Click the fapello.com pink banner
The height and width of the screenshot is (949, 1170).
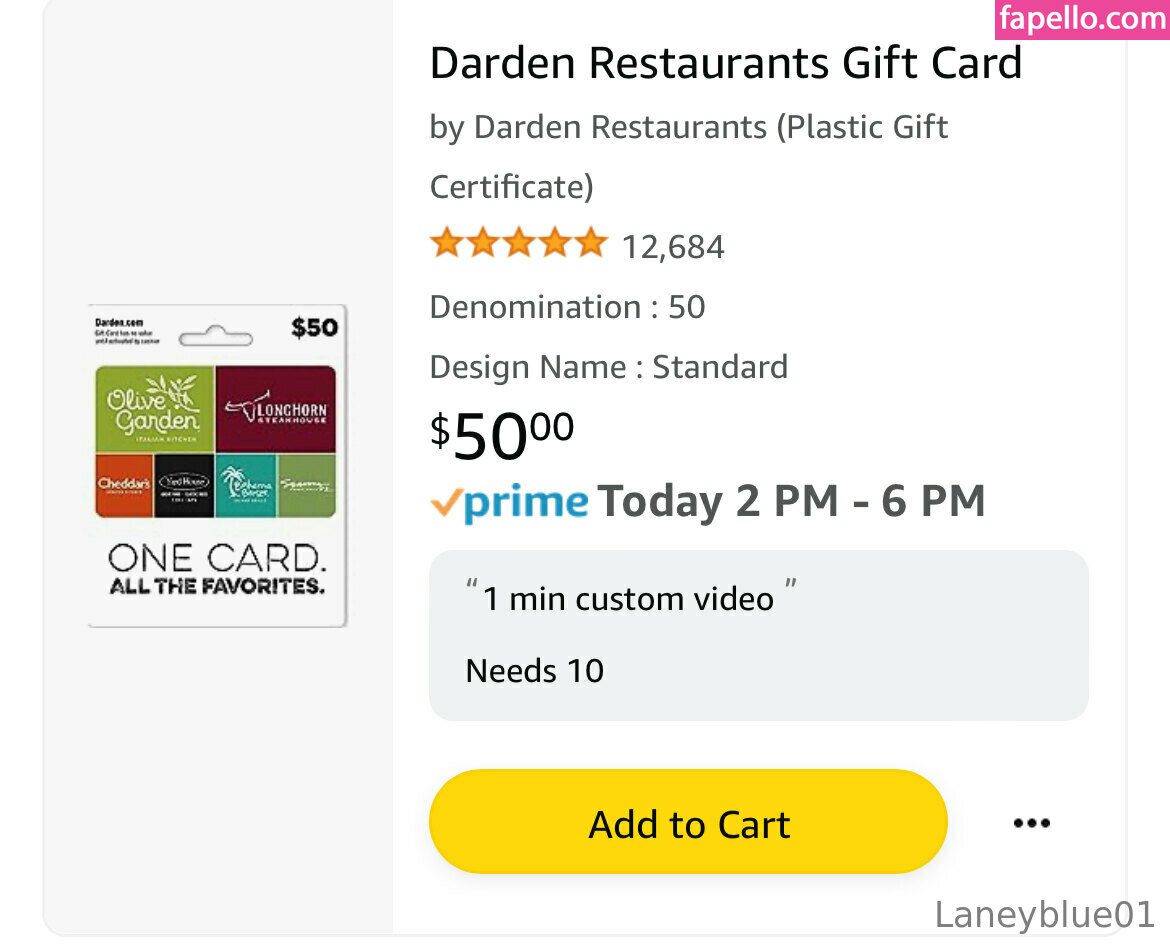[1082, 19]
